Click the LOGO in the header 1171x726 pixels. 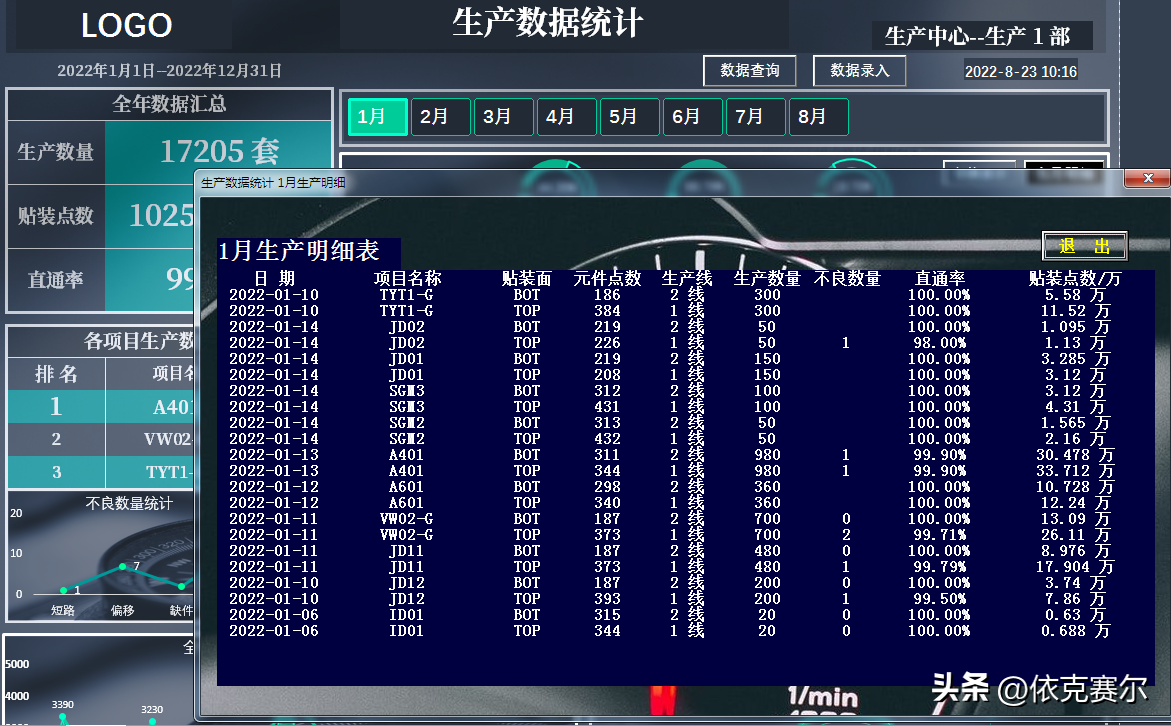coord(126,26)
